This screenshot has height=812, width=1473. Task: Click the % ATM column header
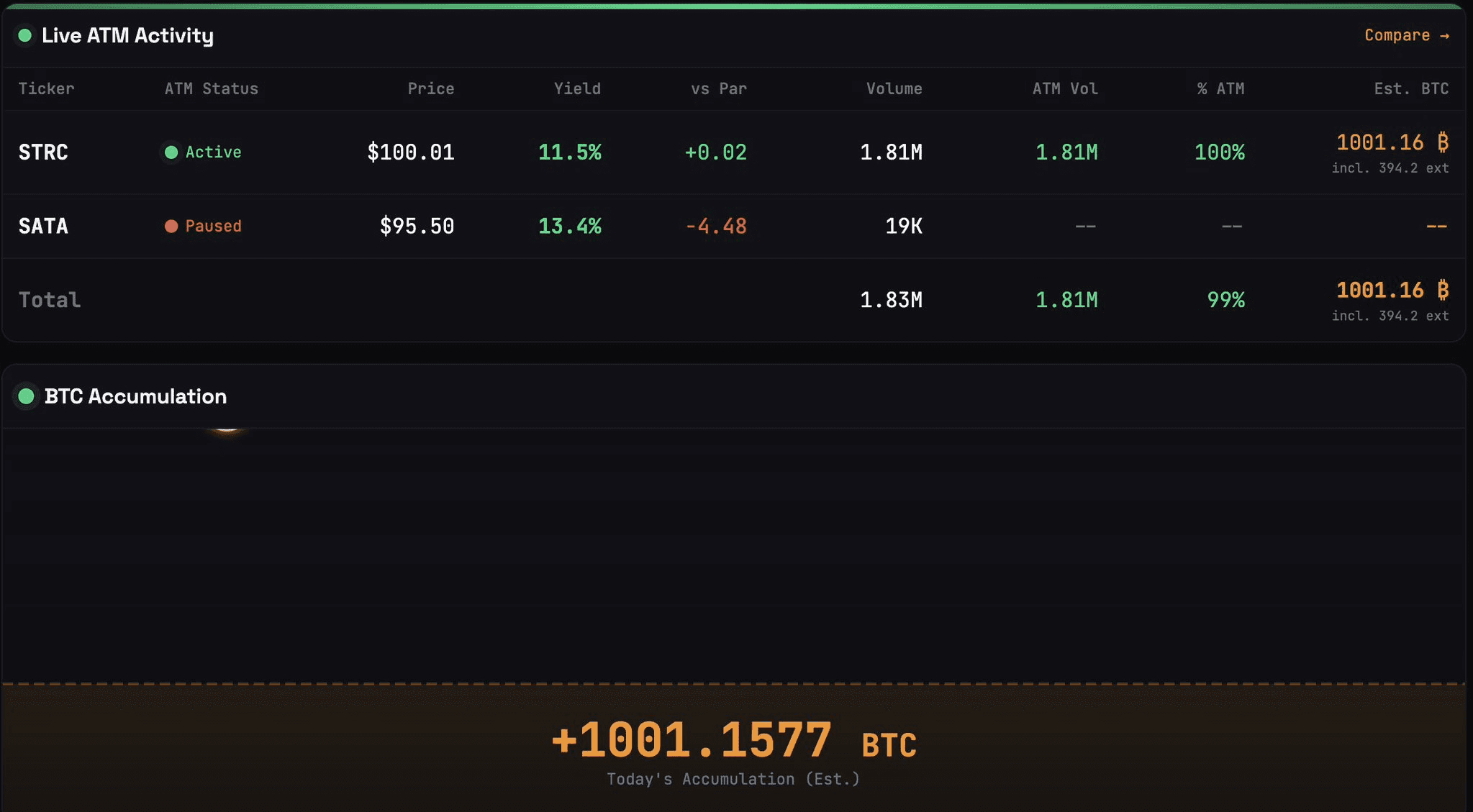tap(1220, 88)
